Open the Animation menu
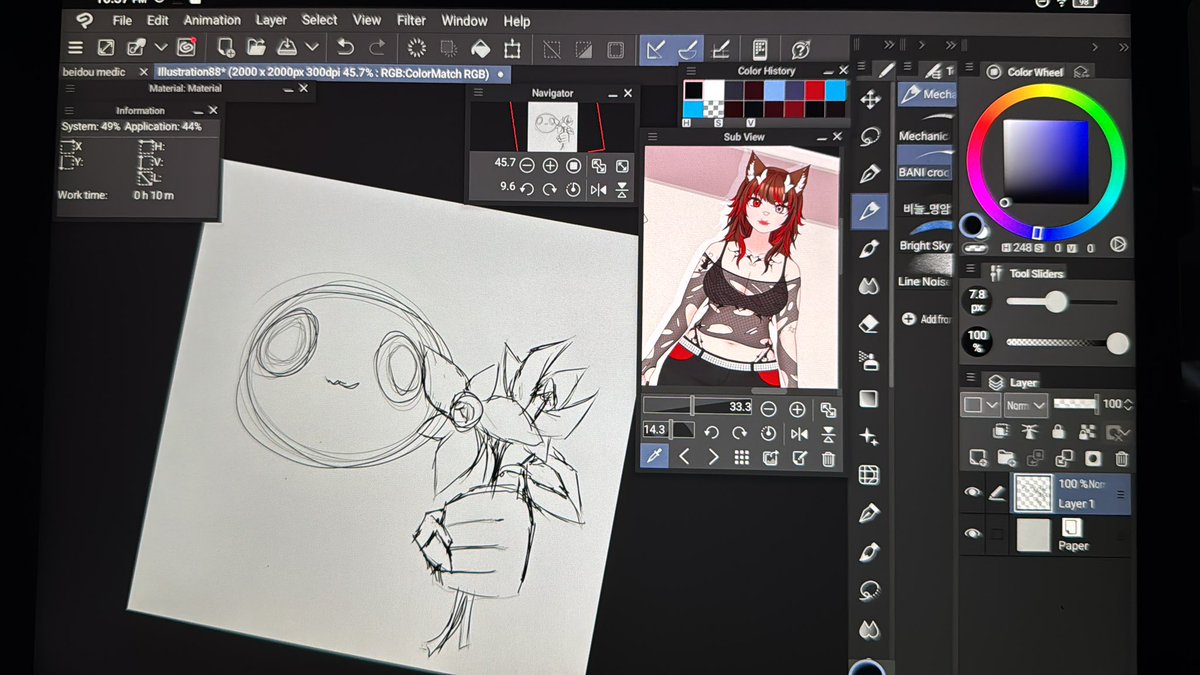This screenshot has width=1200, height=675. pyautogui.click(x=212, y=20)
